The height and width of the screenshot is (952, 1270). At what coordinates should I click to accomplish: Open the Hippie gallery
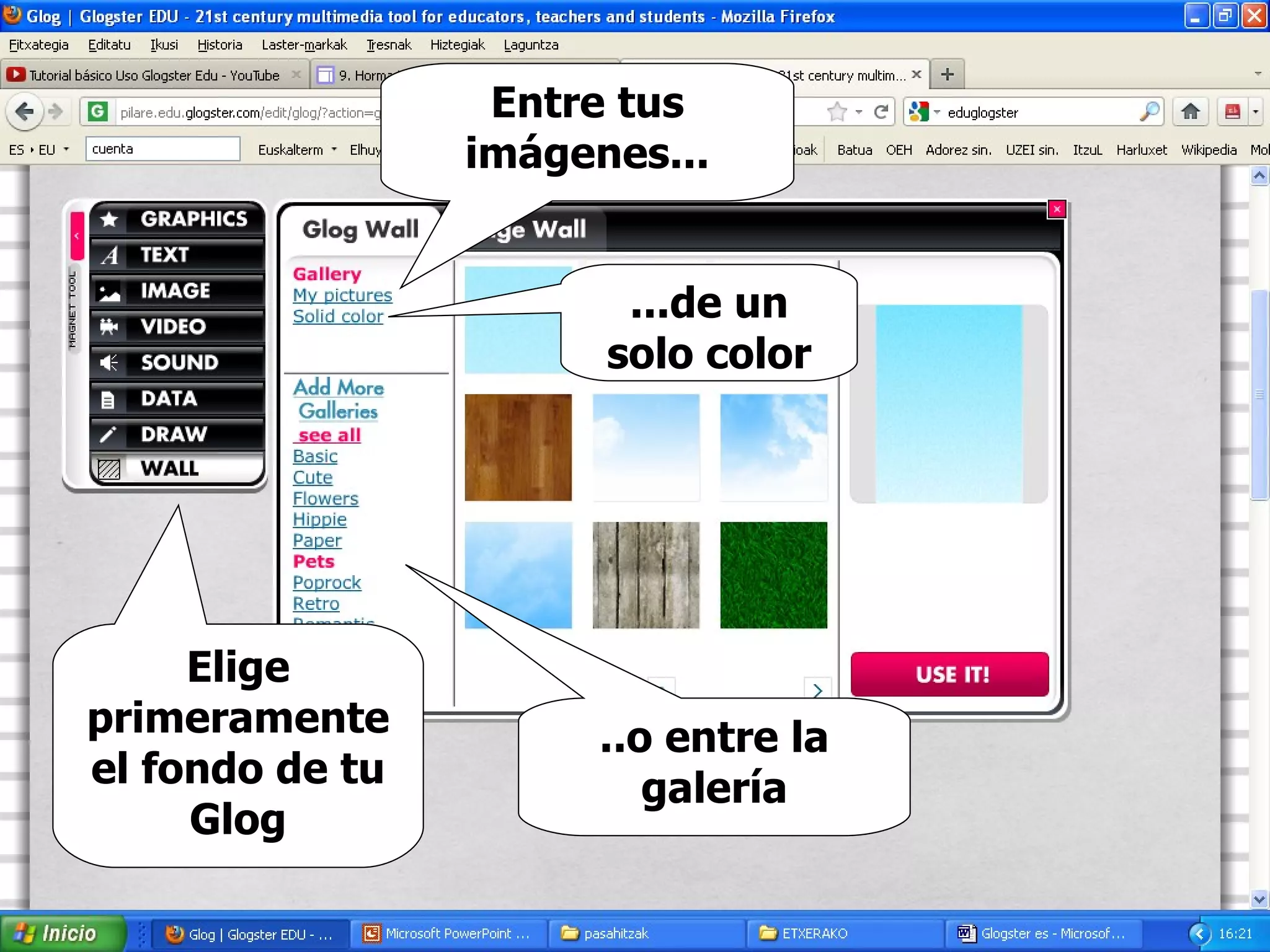(x=319, y=519)
